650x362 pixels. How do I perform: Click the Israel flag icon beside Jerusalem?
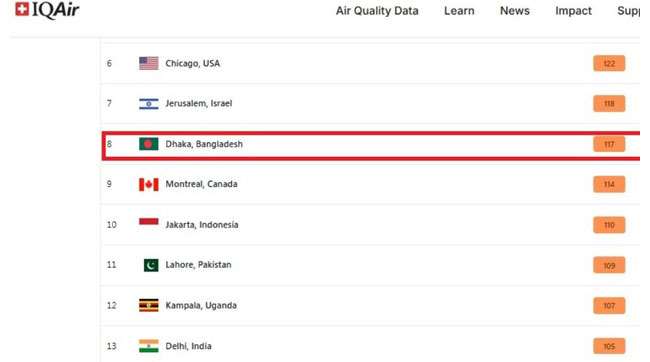pos(148,104)
